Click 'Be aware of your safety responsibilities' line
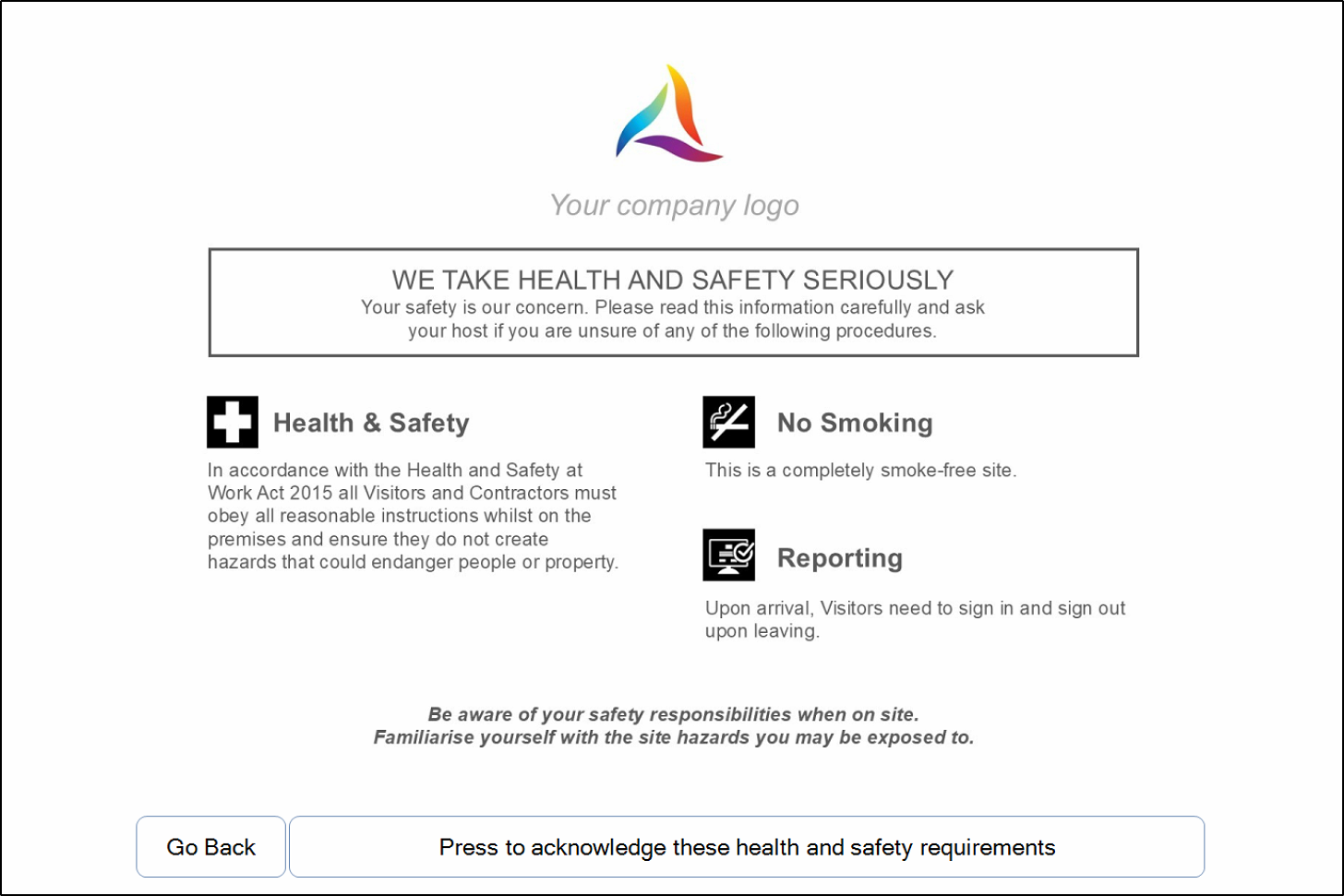This screenshot has width=1344, height=896. [674, 714]
